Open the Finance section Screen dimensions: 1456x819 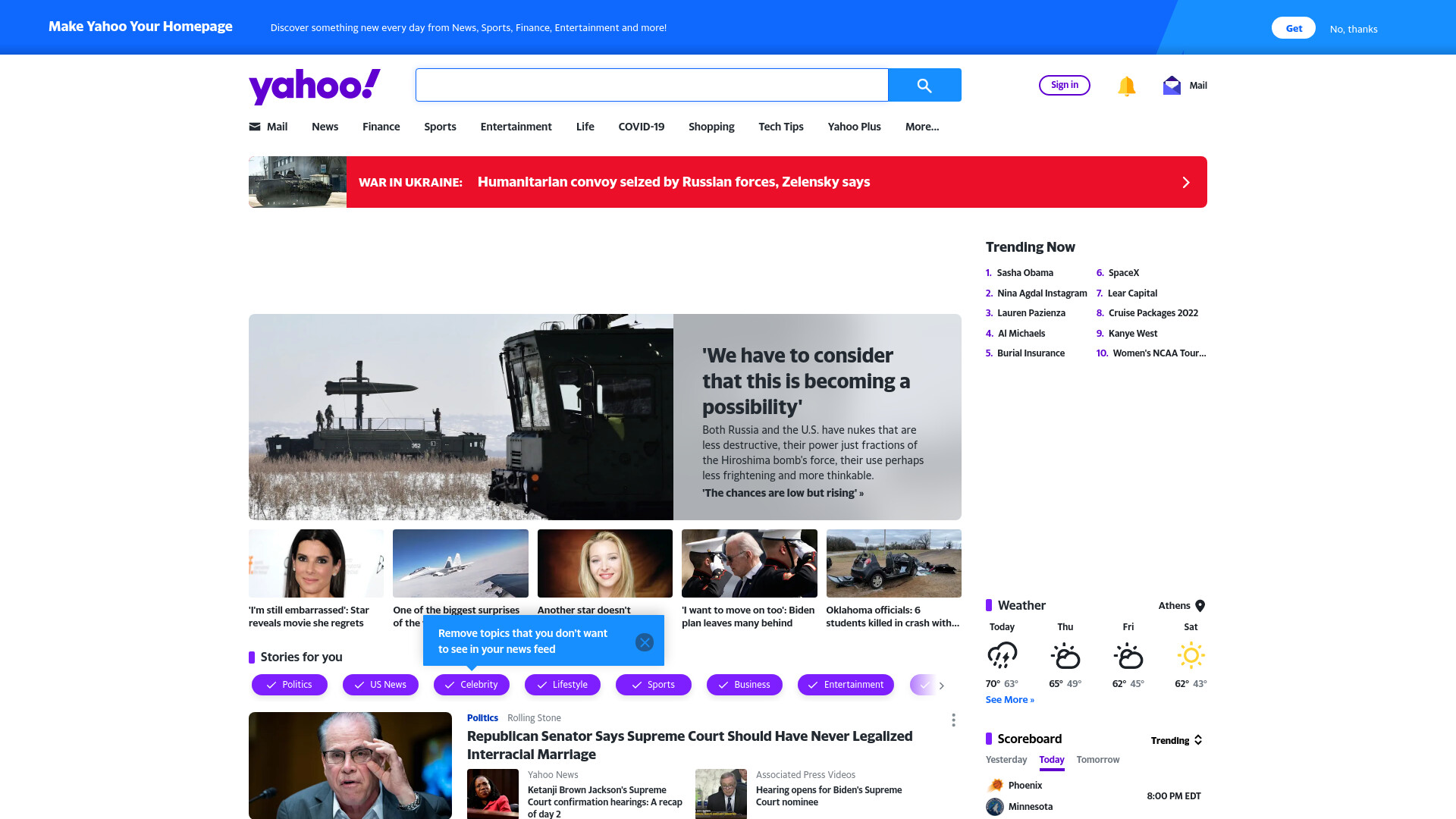[x=381, y=127]
